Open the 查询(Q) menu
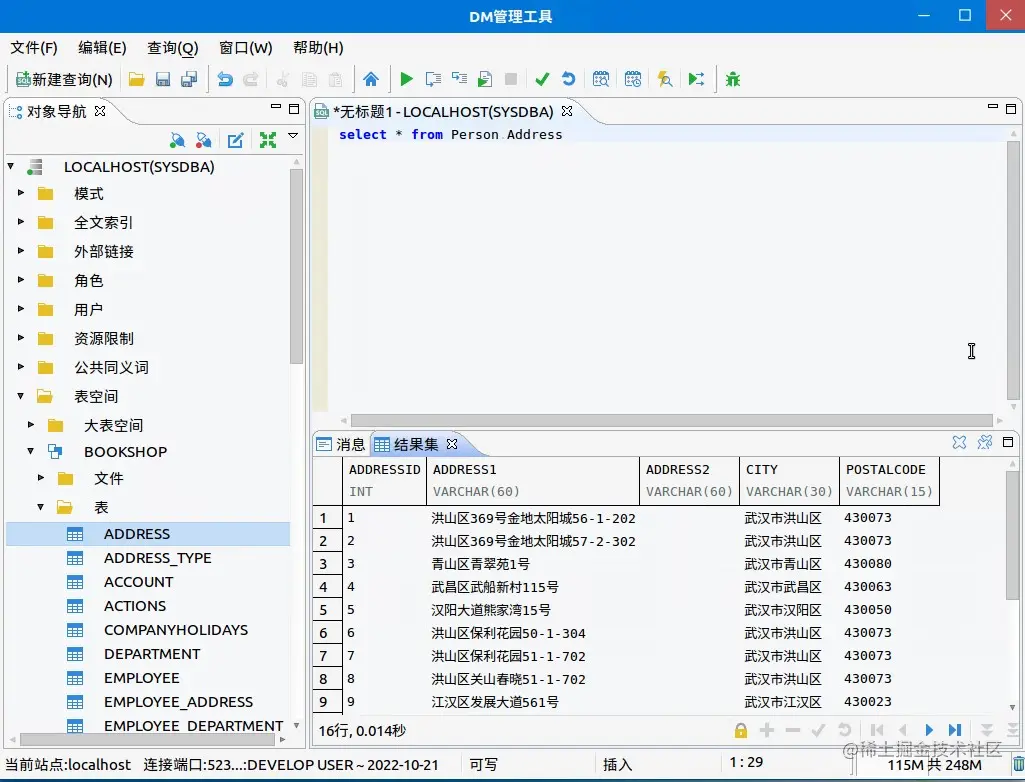 coord(173,48)
